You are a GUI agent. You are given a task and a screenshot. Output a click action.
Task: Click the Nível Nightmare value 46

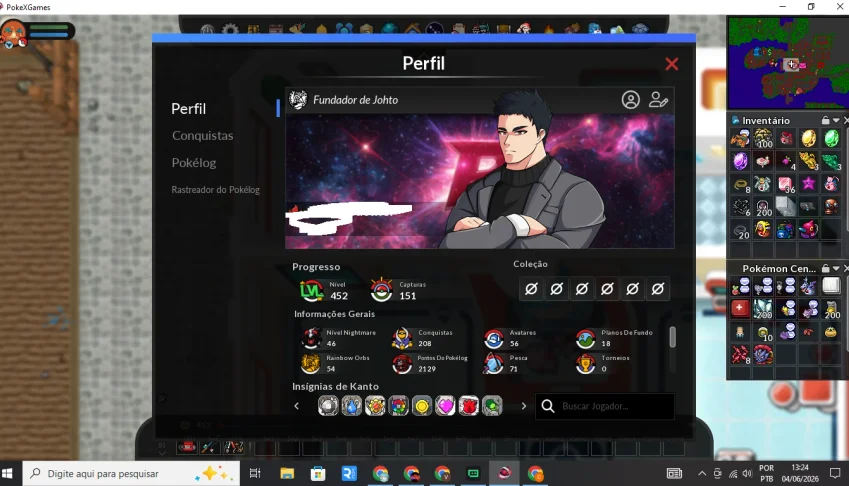pyautogui.click(x=331, y=344)
